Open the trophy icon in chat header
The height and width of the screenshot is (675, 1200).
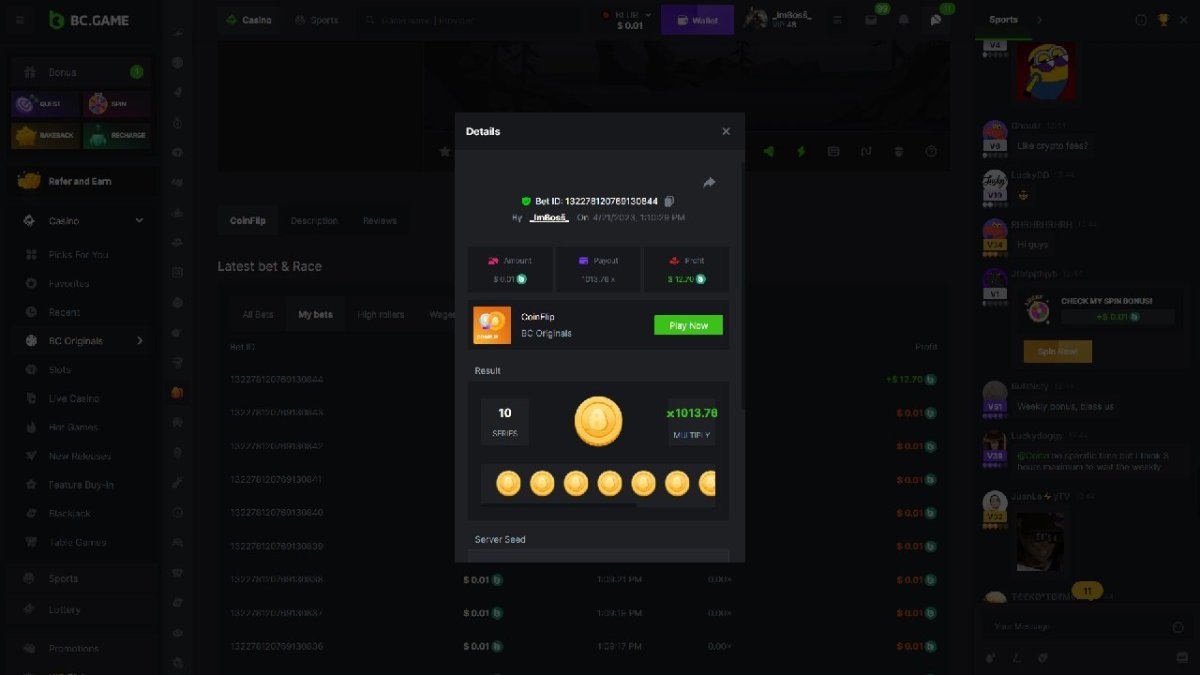click(x=1163, y=20)
